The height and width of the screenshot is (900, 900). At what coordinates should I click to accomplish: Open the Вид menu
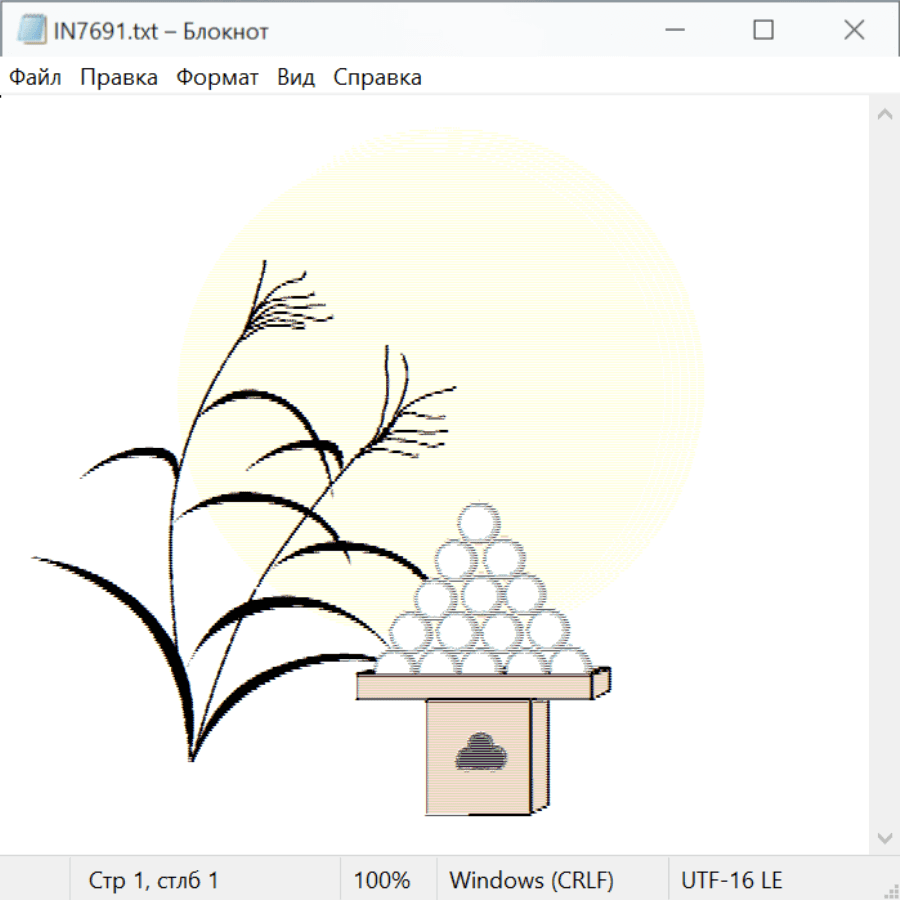tap(296, 78)
